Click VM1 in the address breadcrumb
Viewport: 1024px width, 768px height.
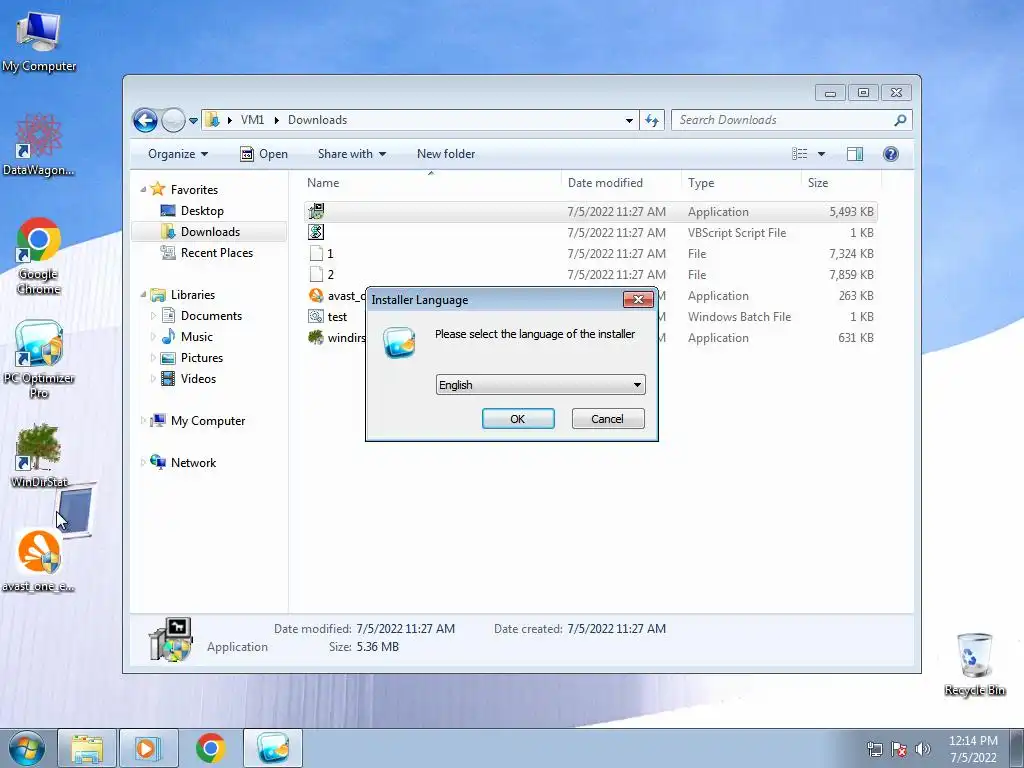pyautogui.click(x=252, y=120)
